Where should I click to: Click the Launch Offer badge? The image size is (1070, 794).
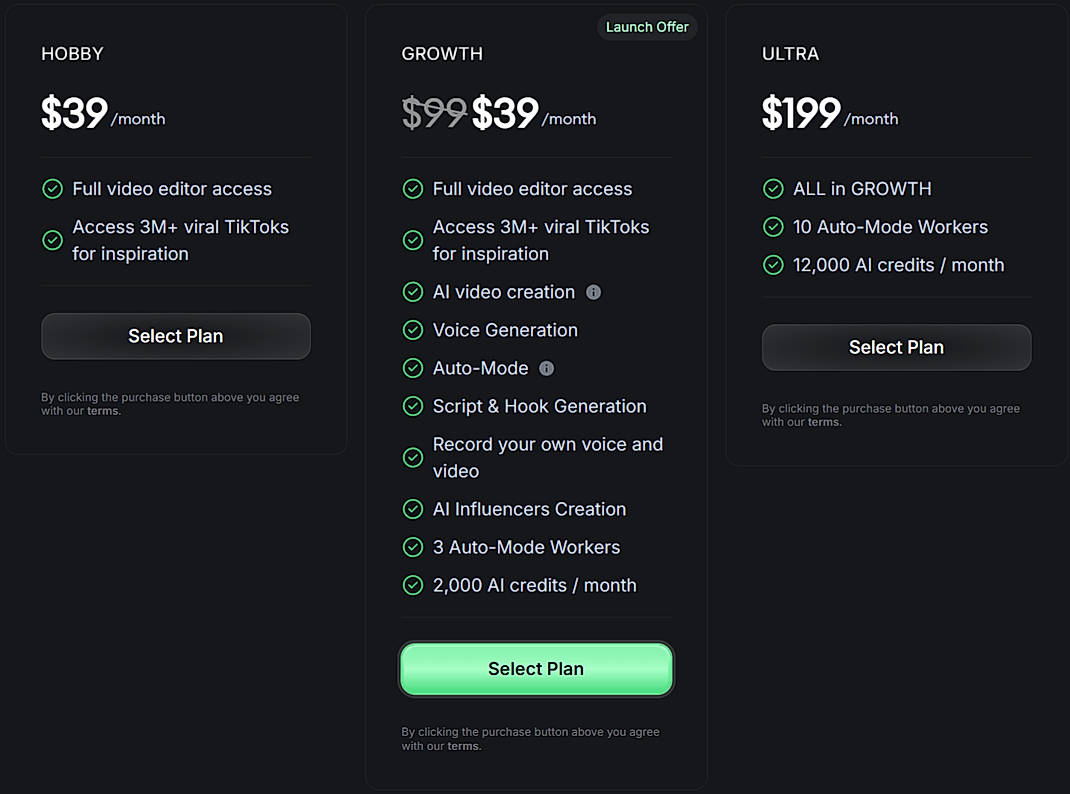point(647,27)
